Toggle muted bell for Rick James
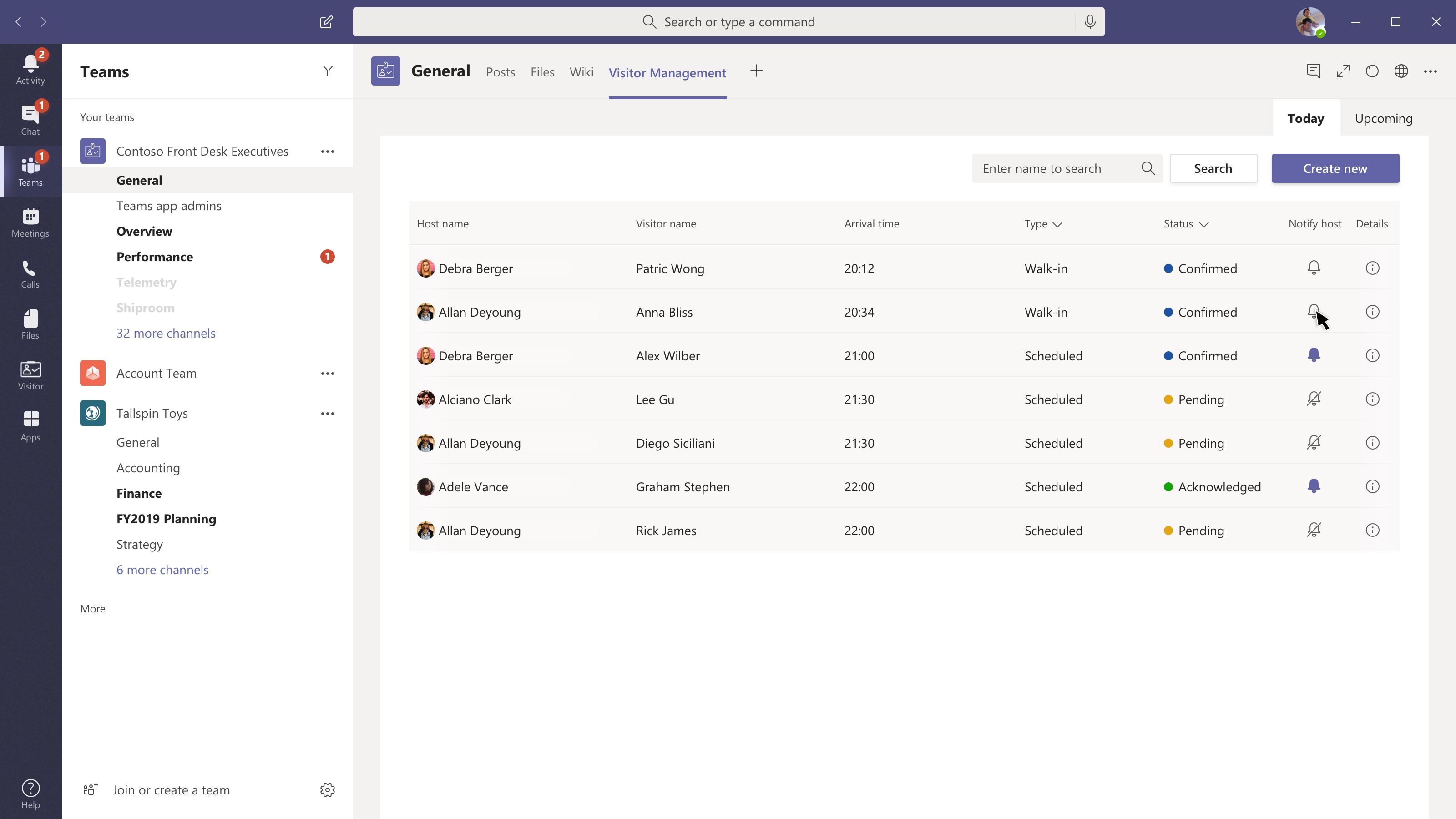 pyautogui.click(x=1314, y=530)
